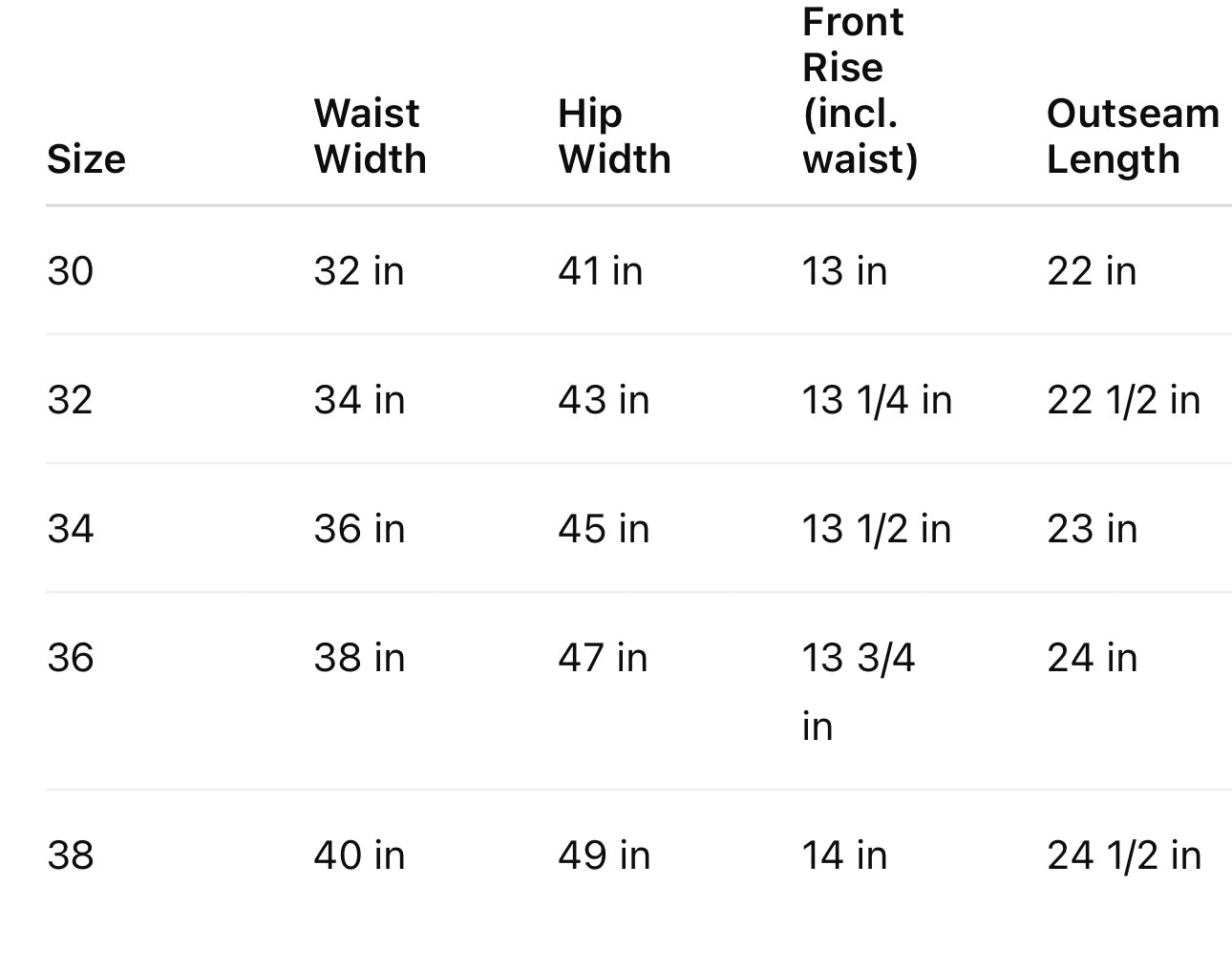Viewport: 1232px width, 971px height.
Task: Click the 36 in waist width cell
Action: (359, 529)
